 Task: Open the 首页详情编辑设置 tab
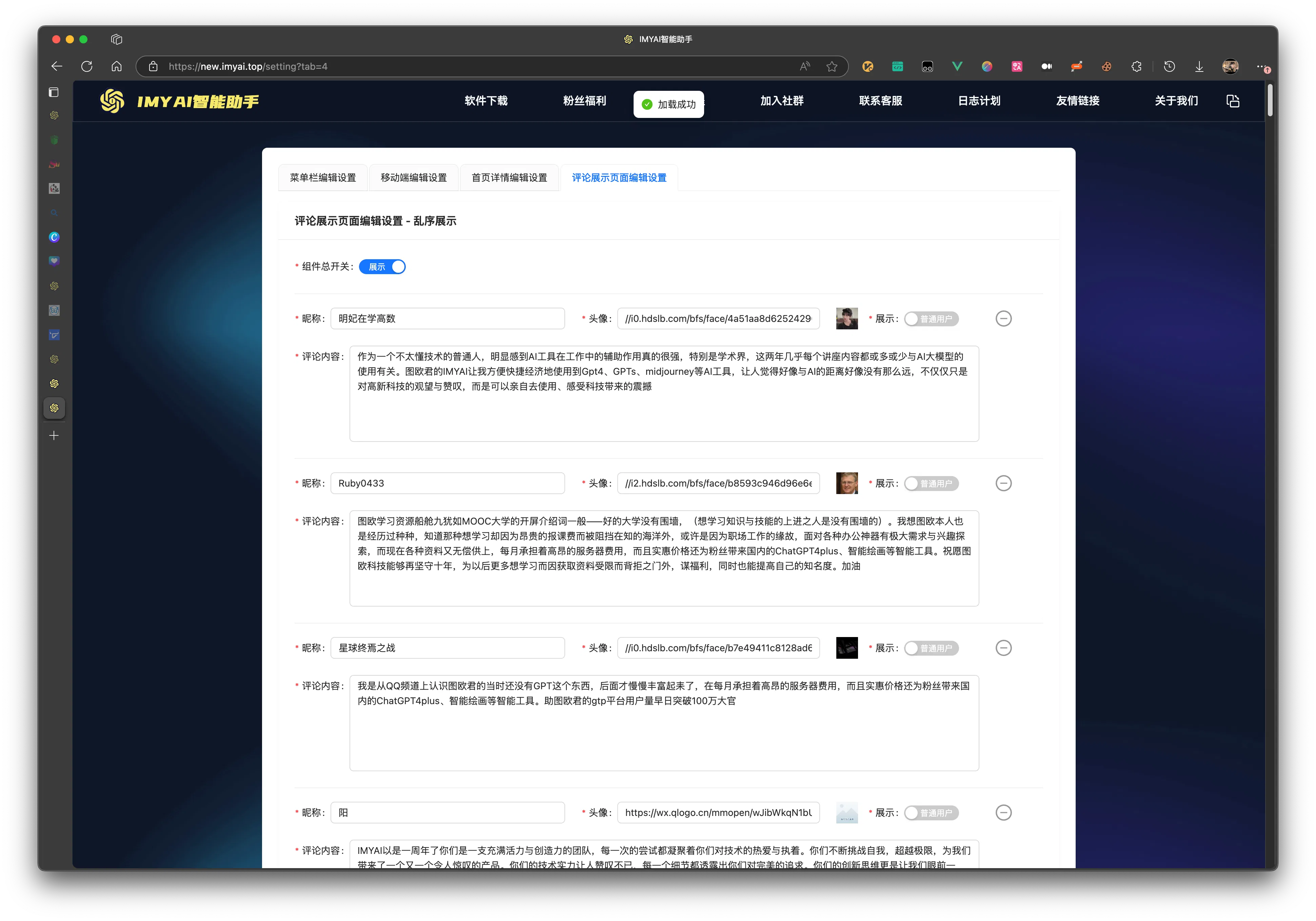tap(509, 178)
